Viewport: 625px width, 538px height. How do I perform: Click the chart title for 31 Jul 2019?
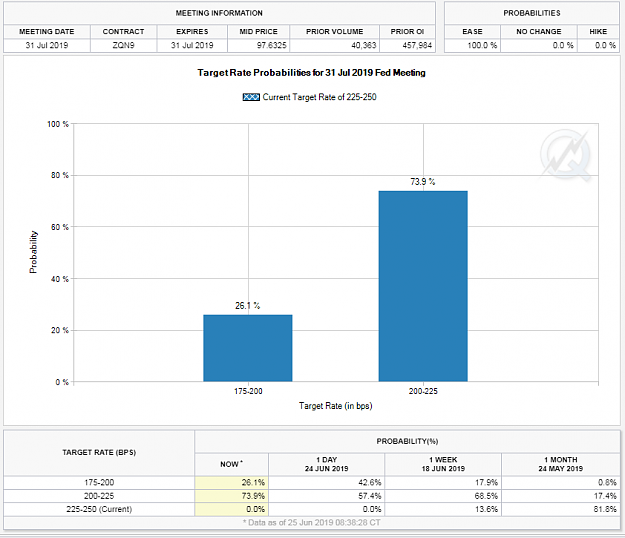click(x=311, y=73)
